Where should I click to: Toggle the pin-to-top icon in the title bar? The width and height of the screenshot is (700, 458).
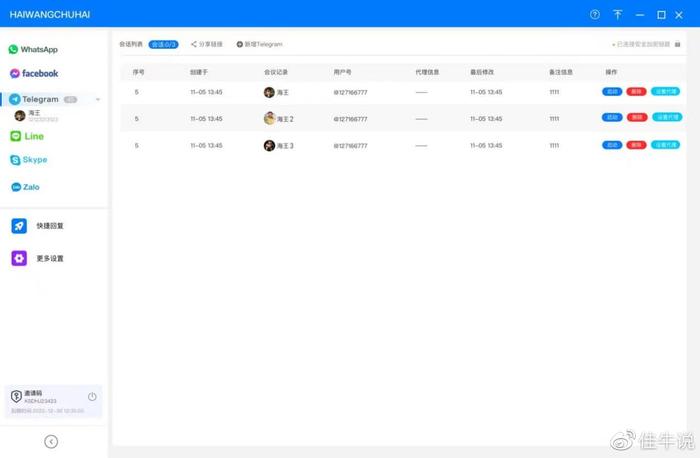coord(617,15)
